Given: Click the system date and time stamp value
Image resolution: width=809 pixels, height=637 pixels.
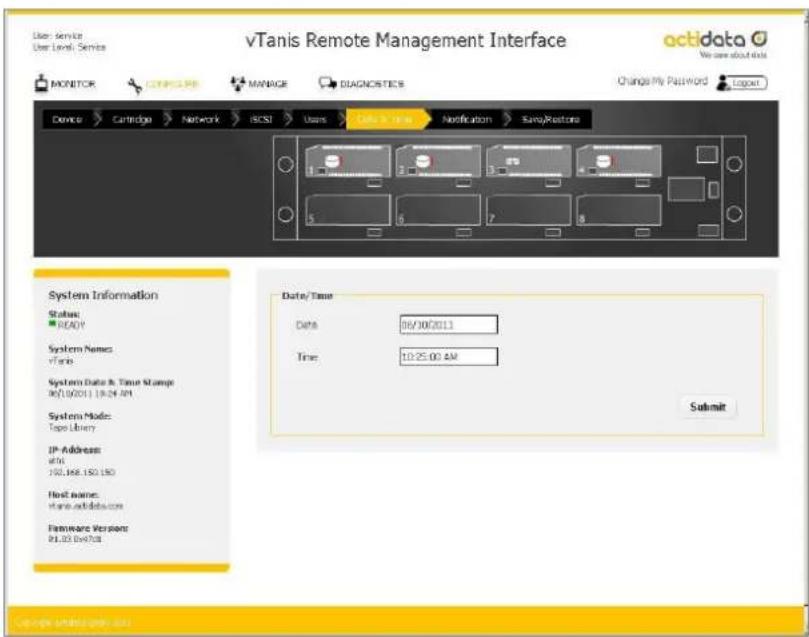Looking at the screenshot, I should (x=90, y=394).
